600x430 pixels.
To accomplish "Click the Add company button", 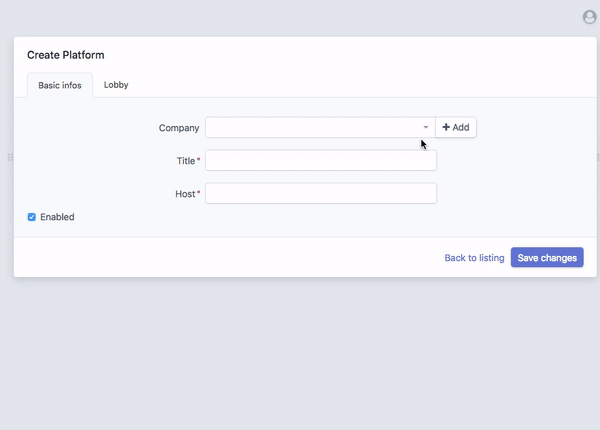I will click(456, 127).
